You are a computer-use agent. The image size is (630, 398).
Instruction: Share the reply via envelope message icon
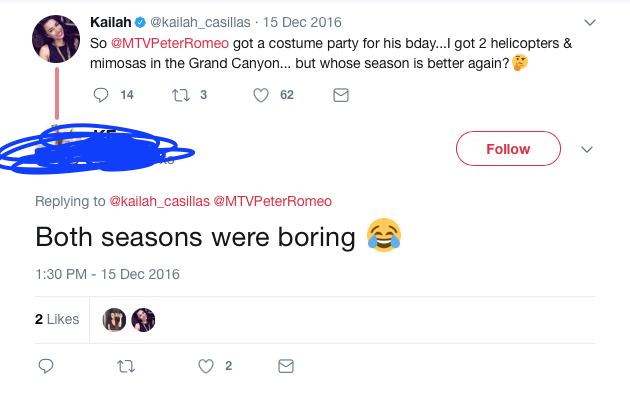point(286,366)
